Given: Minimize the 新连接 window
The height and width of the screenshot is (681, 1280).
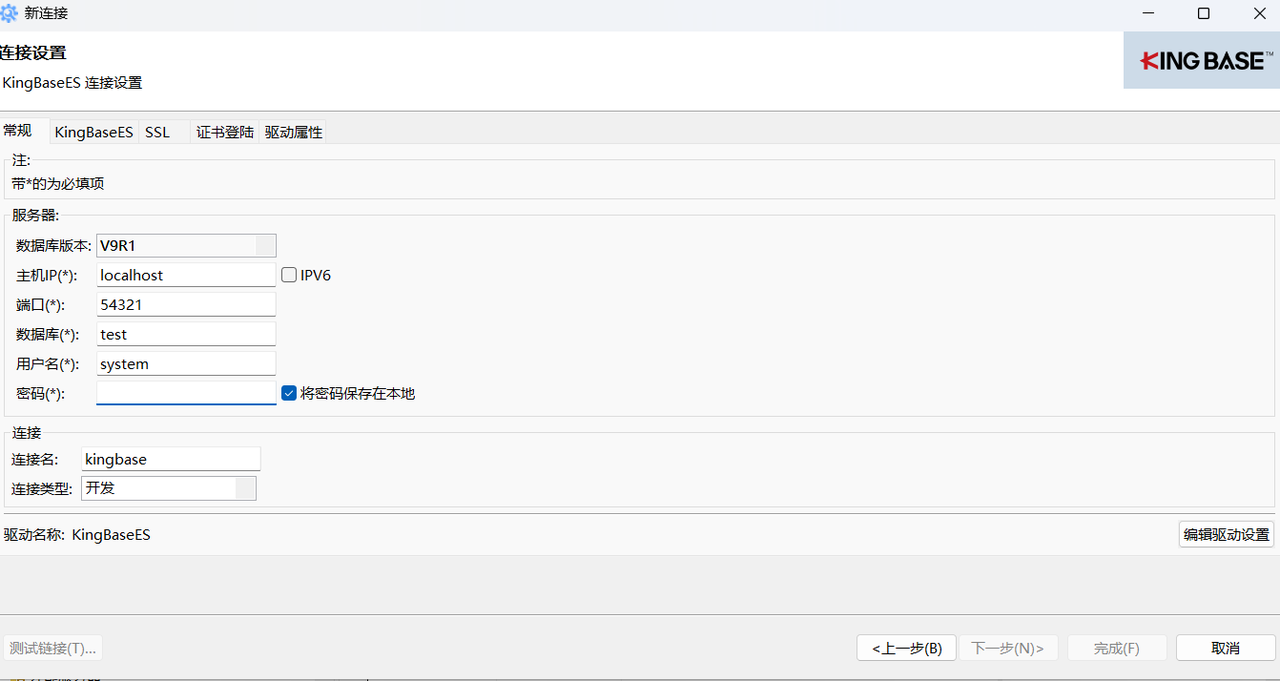Looking at the screenshot, I should pos(1147,14).
